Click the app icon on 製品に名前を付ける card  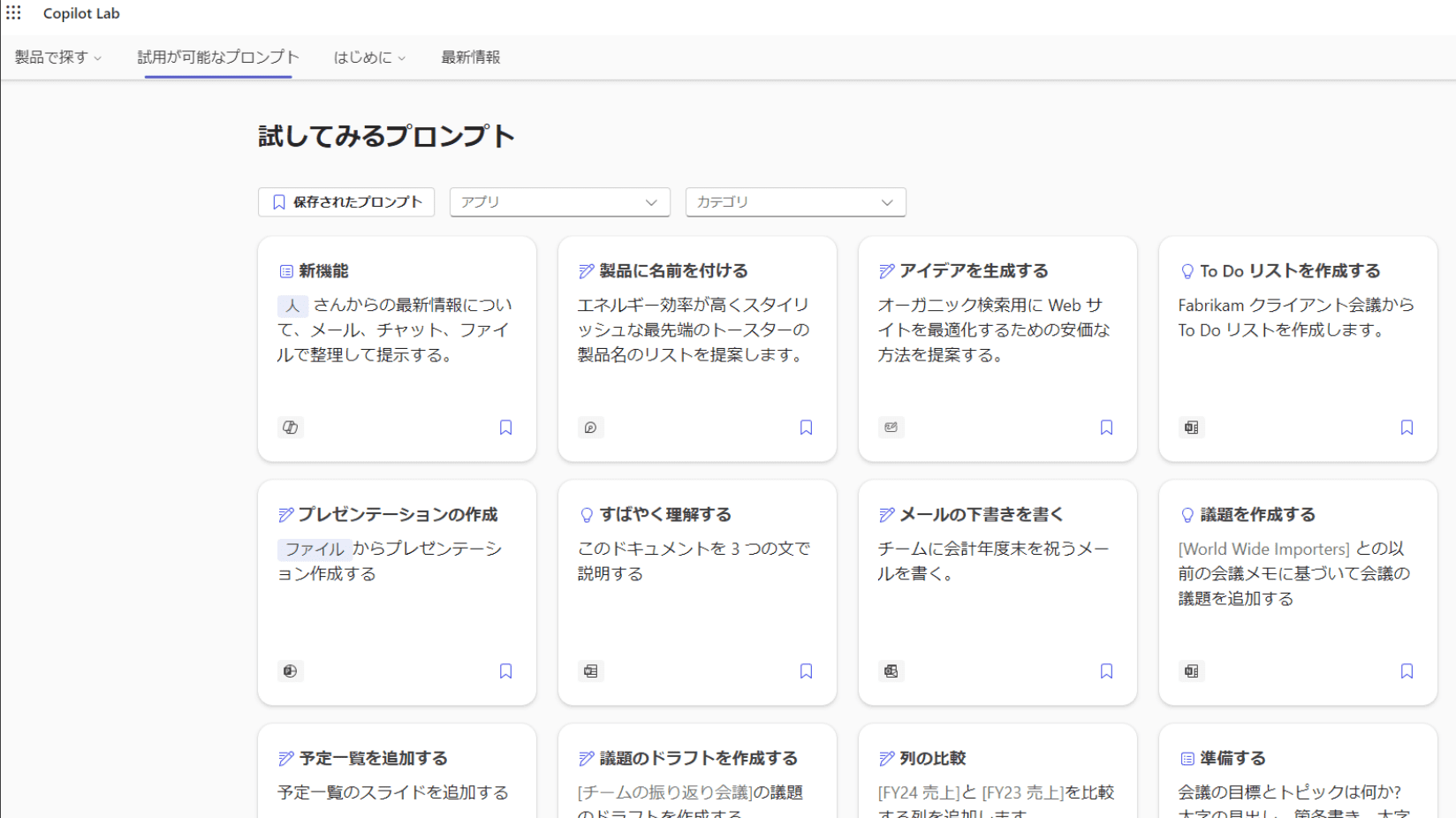590,428
